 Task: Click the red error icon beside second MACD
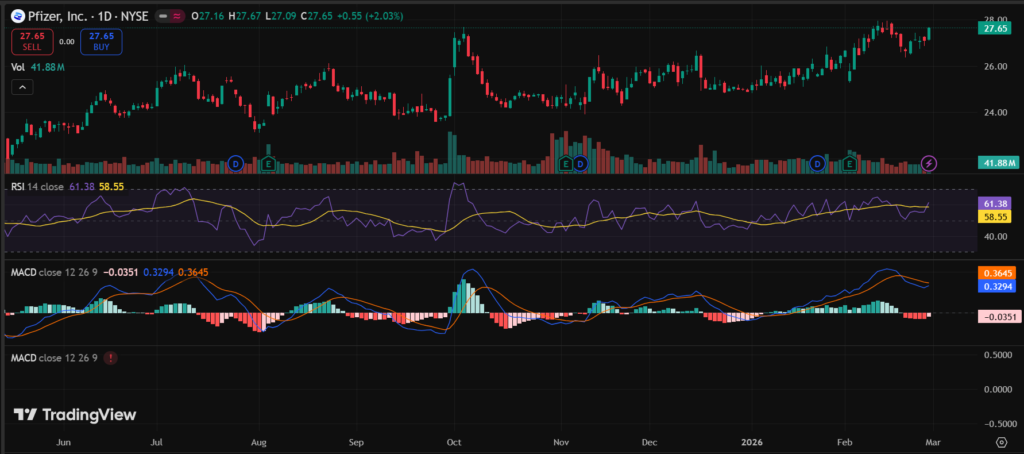110,357
